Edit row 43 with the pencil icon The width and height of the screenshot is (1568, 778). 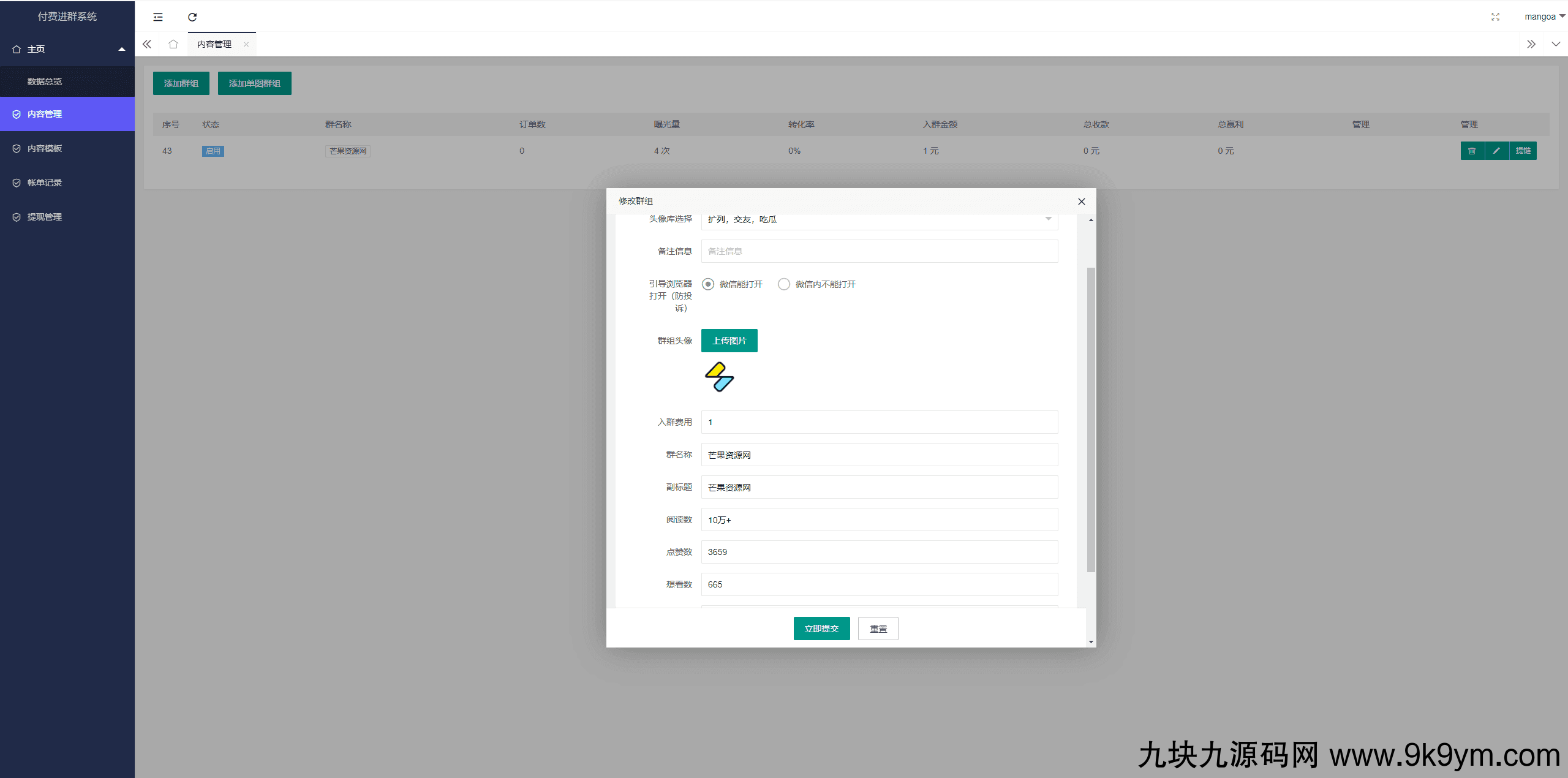tap(1497, 151)
